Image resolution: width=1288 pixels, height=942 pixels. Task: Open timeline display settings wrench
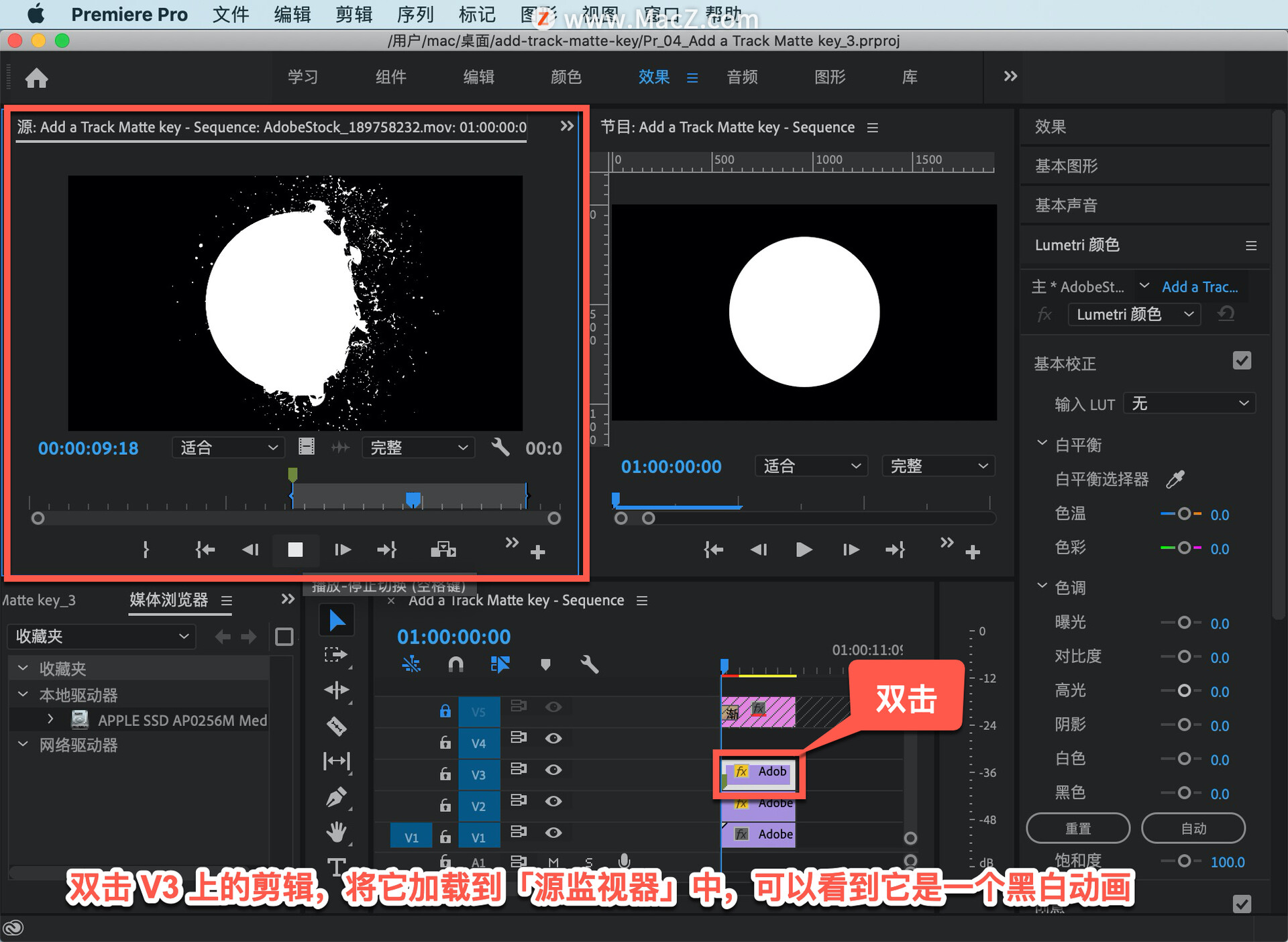[589, 664]
